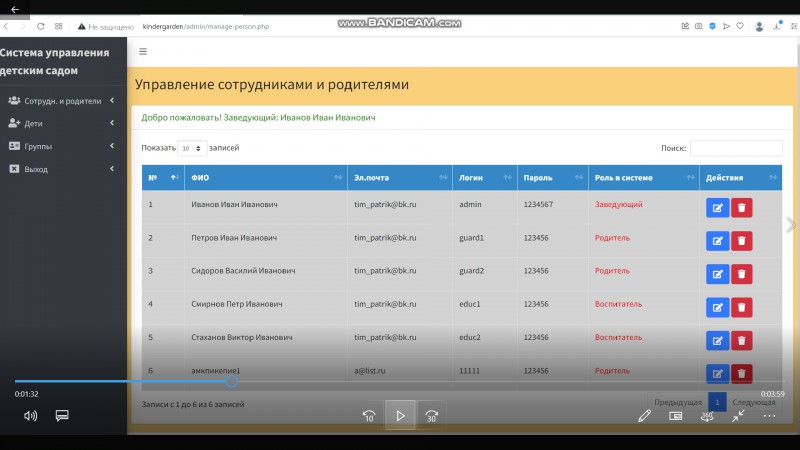The height and width of the screenshot is (450, 800).
Task: Skip back 10 seconds
Action: pos(369,416)
